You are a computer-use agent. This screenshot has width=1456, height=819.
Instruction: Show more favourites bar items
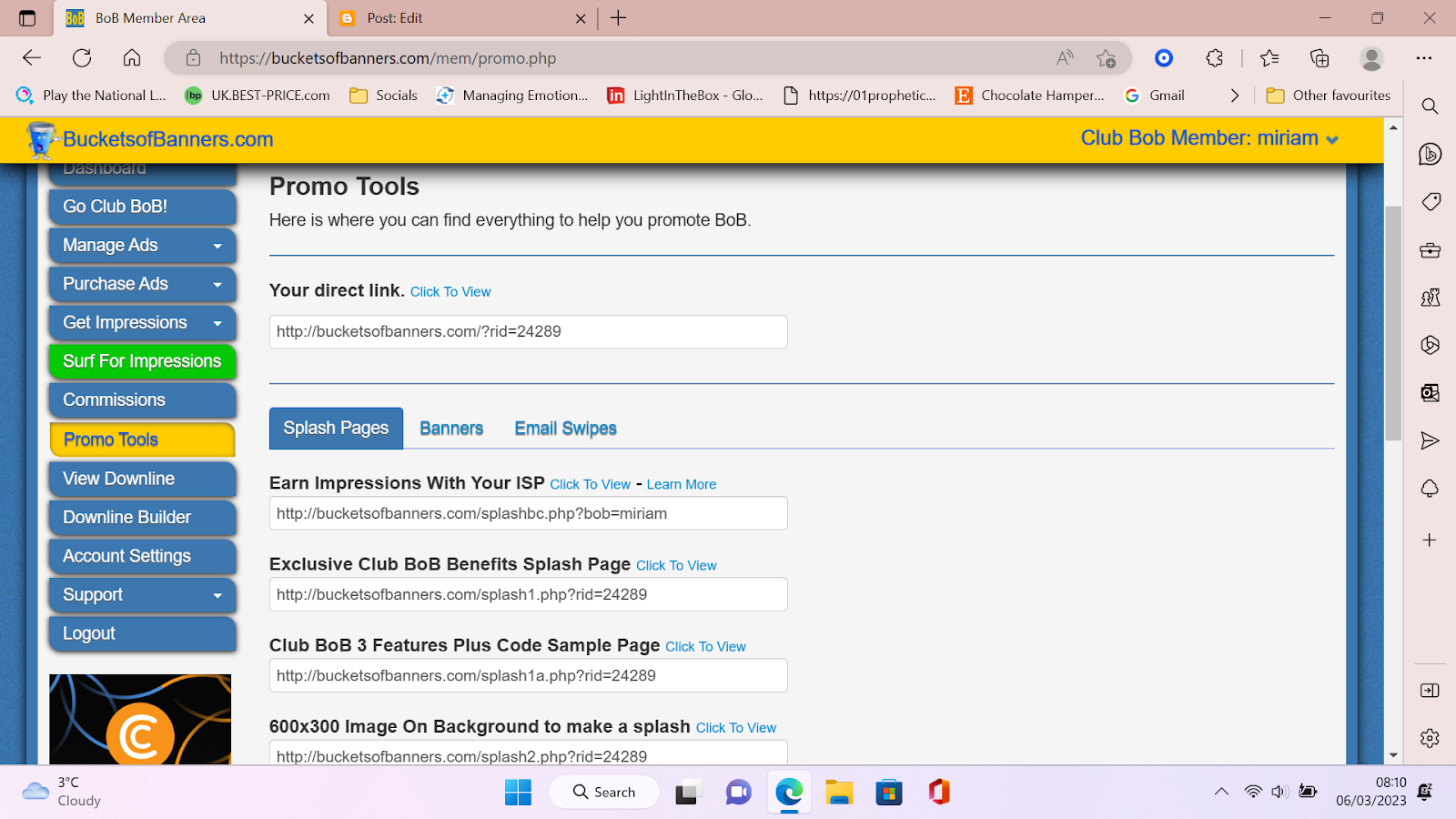(x=1235, y=96)
